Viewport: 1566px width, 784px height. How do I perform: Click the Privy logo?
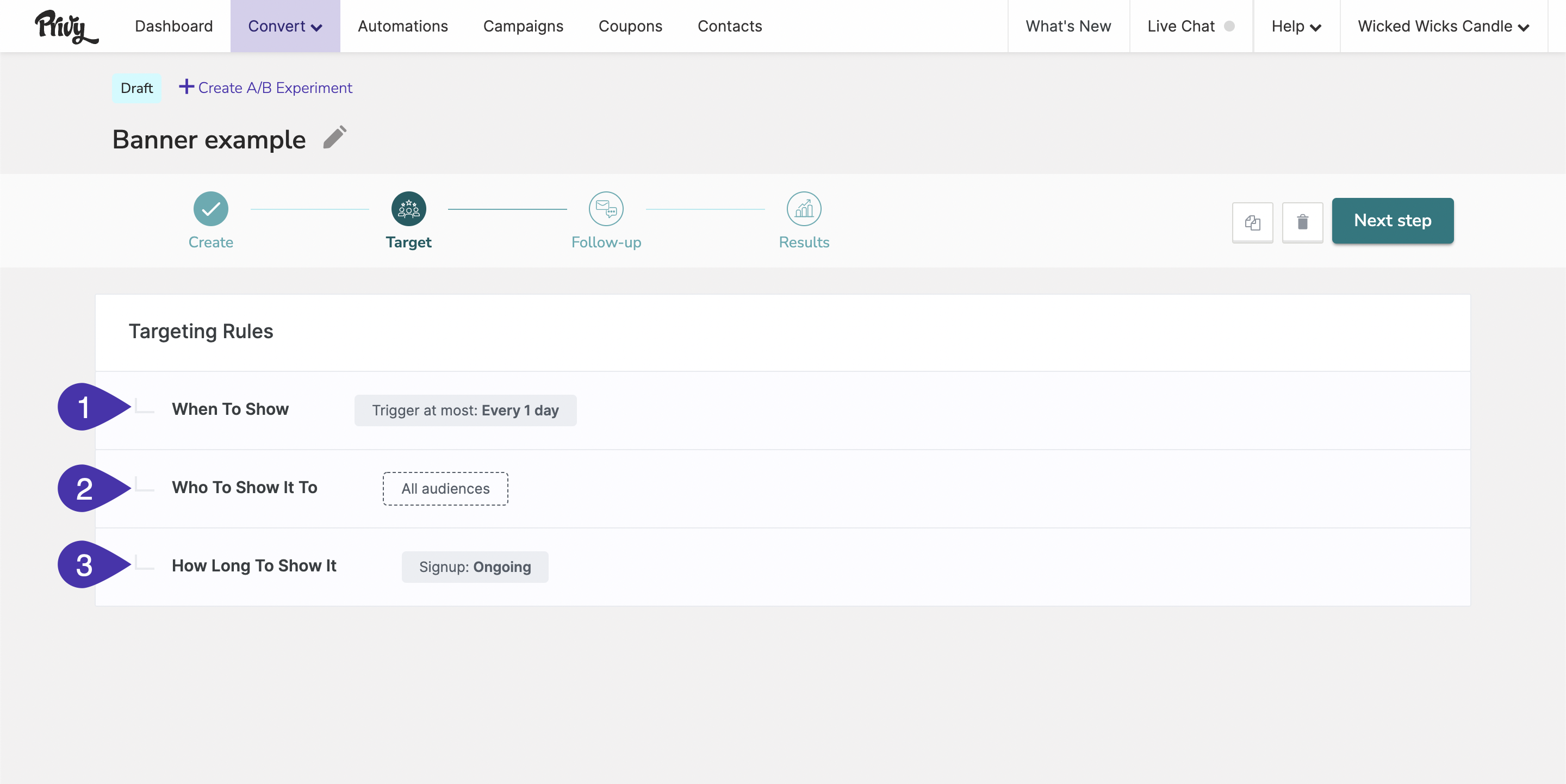pos(66,27)
